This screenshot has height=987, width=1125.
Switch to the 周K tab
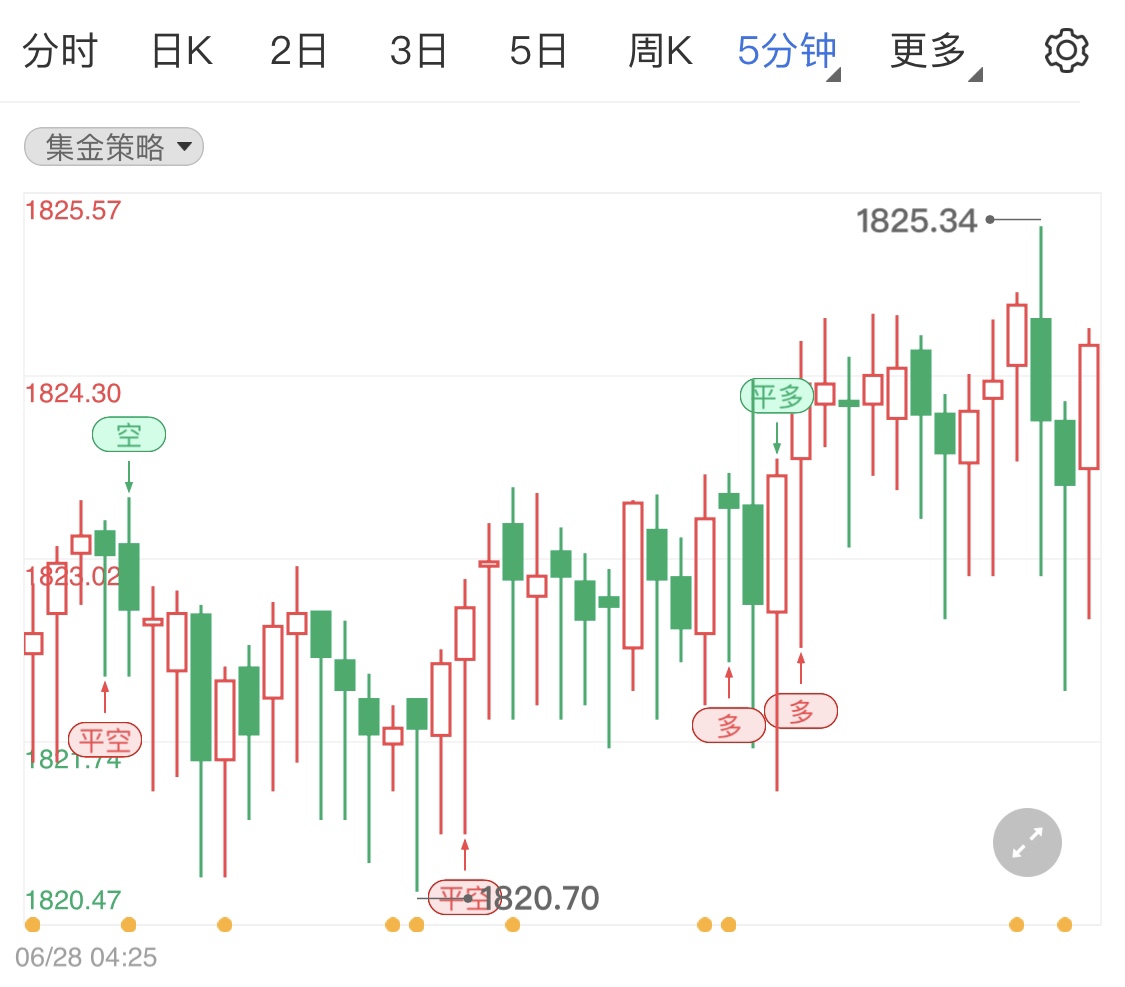pos(660,51)
